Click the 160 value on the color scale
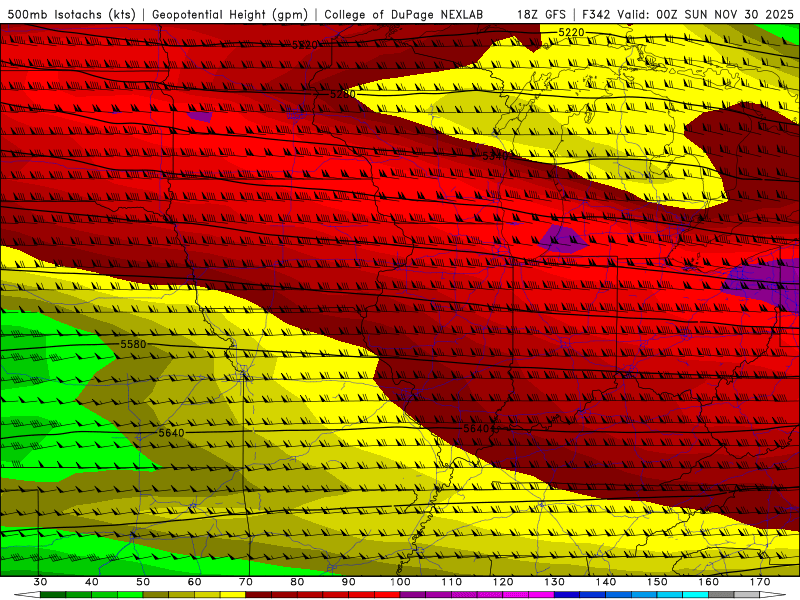 (x=709, y=582)
